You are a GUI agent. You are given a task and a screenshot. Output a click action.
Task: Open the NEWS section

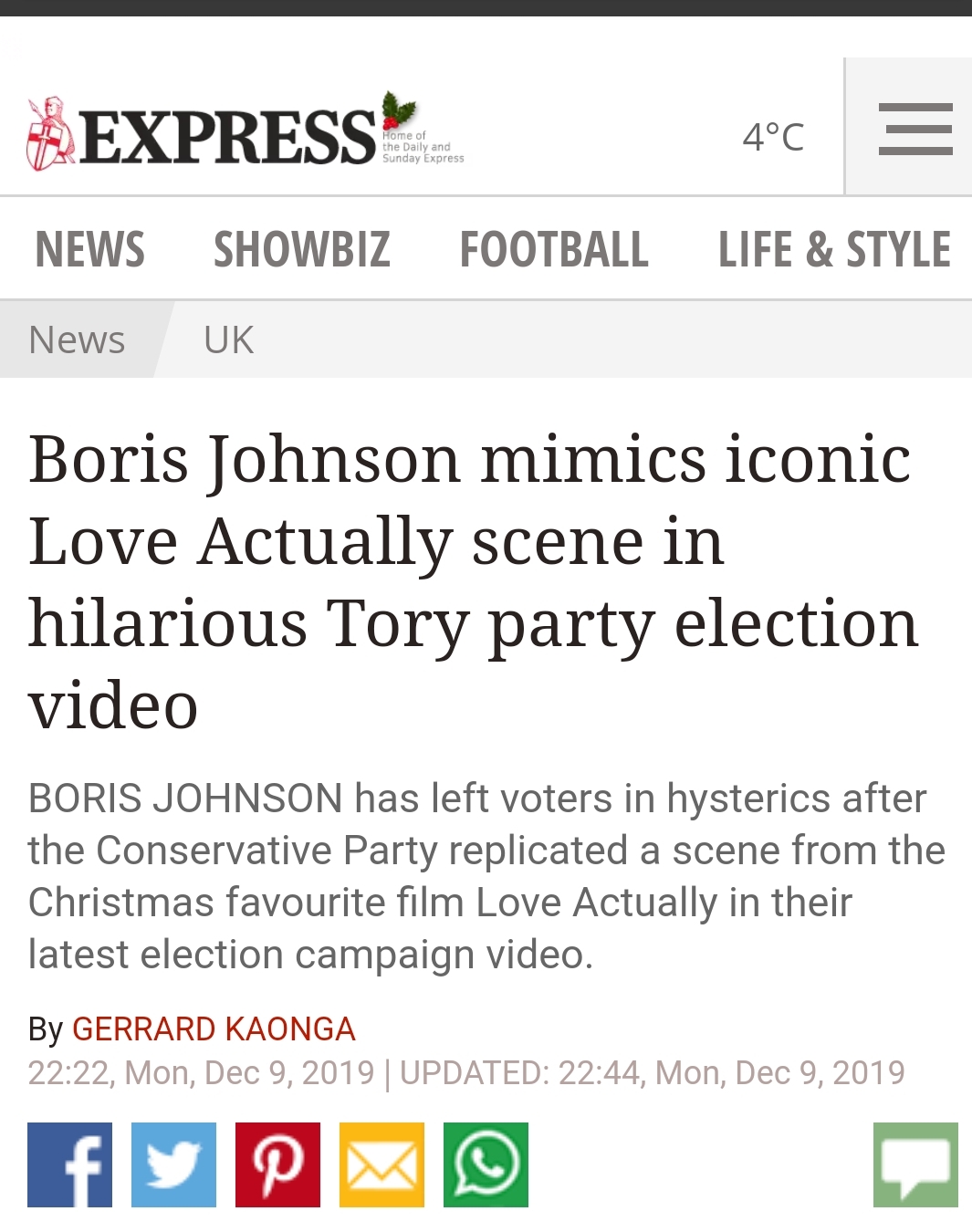pos(89,249)
